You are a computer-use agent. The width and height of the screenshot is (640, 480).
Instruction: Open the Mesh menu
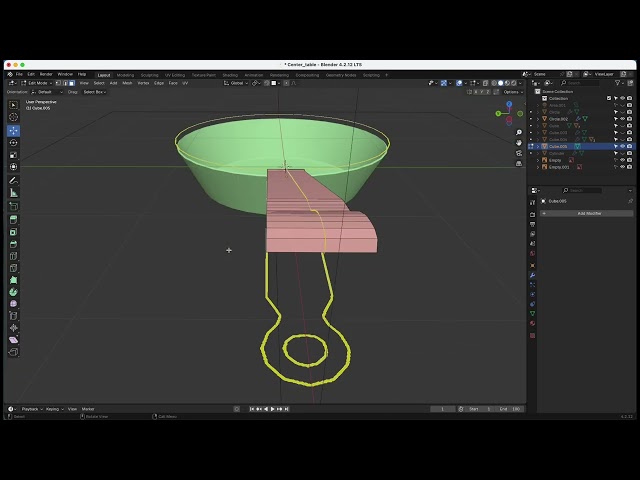(x=127, y=83)
